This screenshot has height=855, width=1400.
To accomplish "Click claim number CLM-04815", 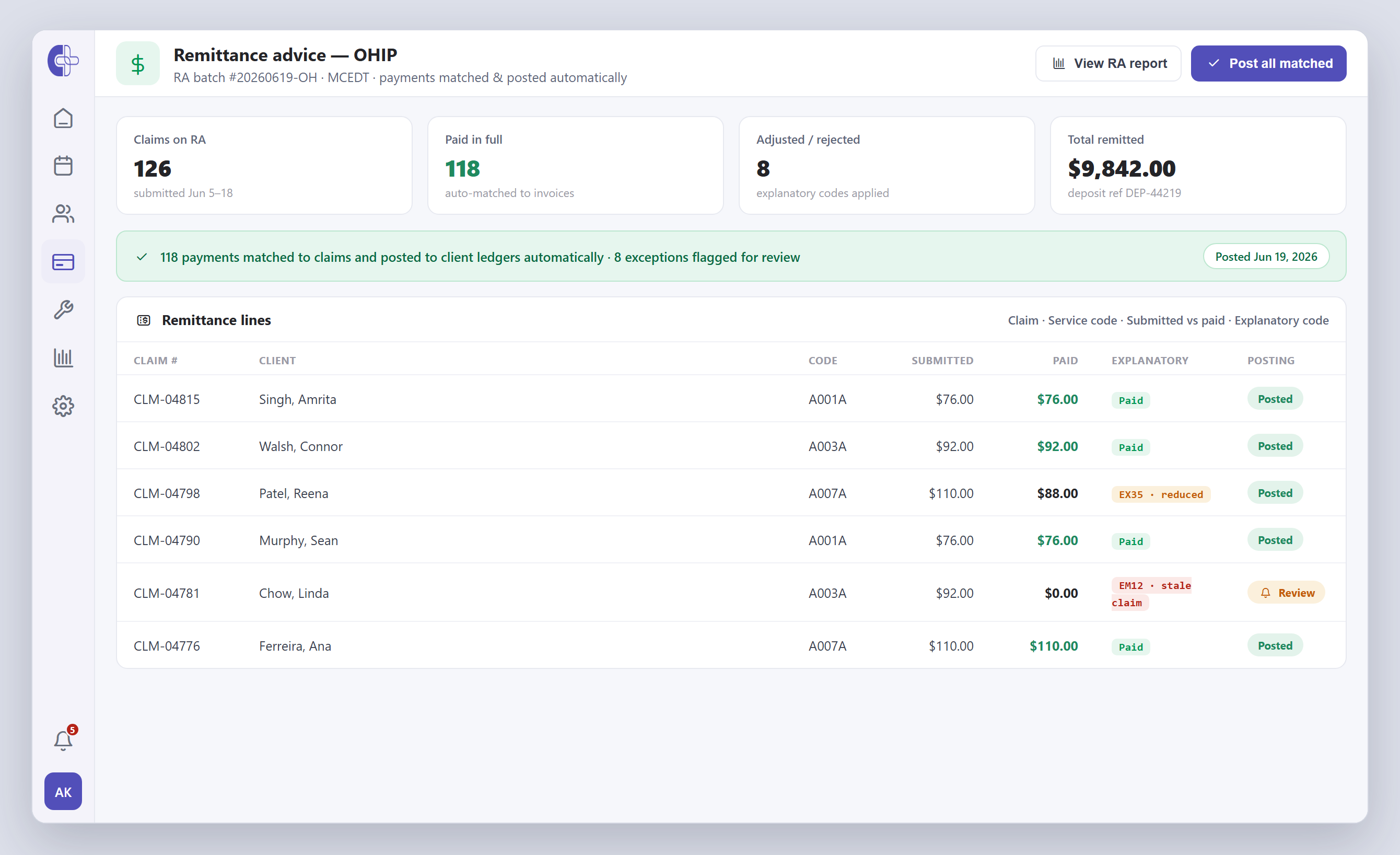I will (167, 399).
